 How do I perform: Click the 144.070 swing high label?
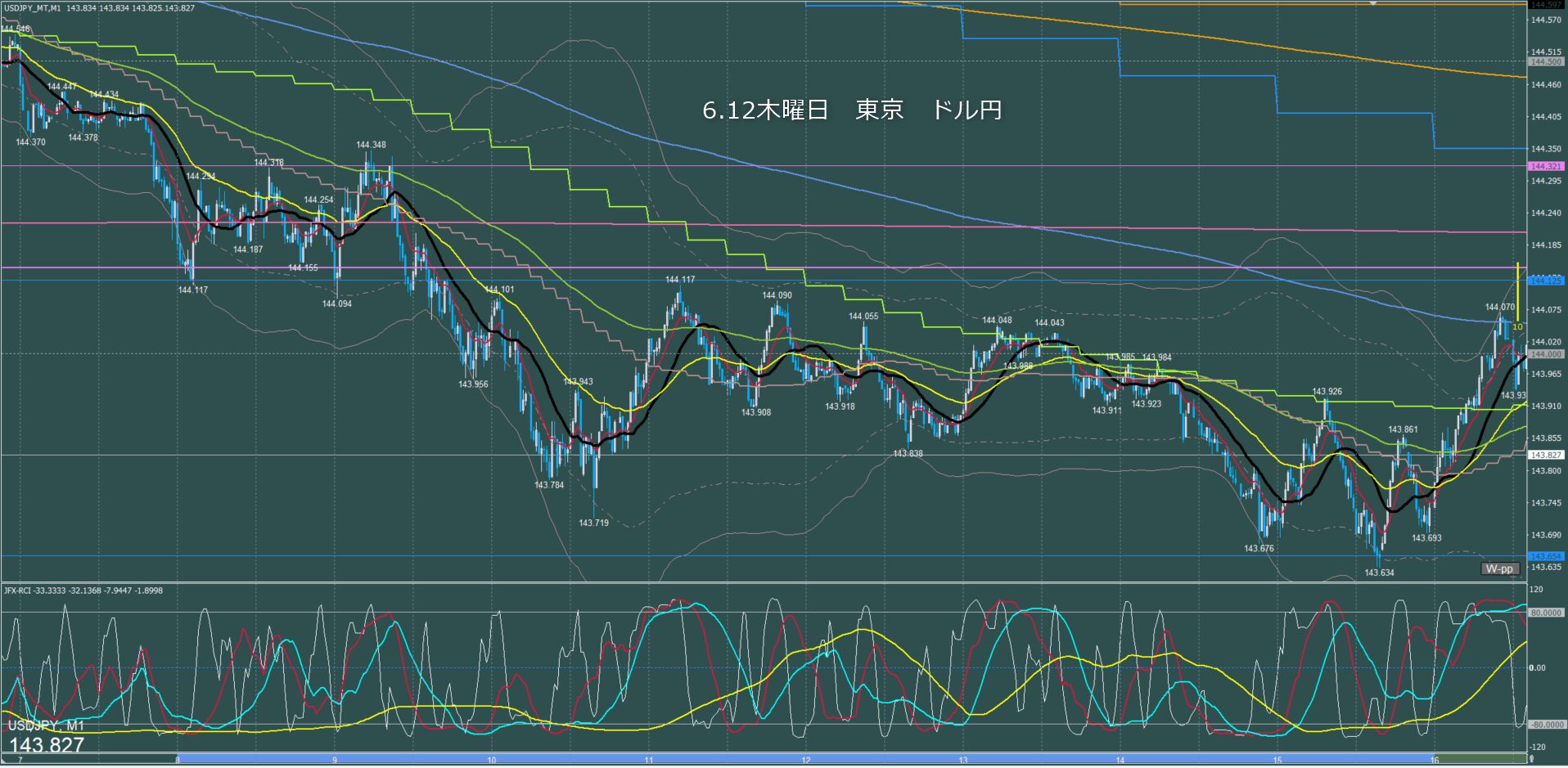[1500, 308]
